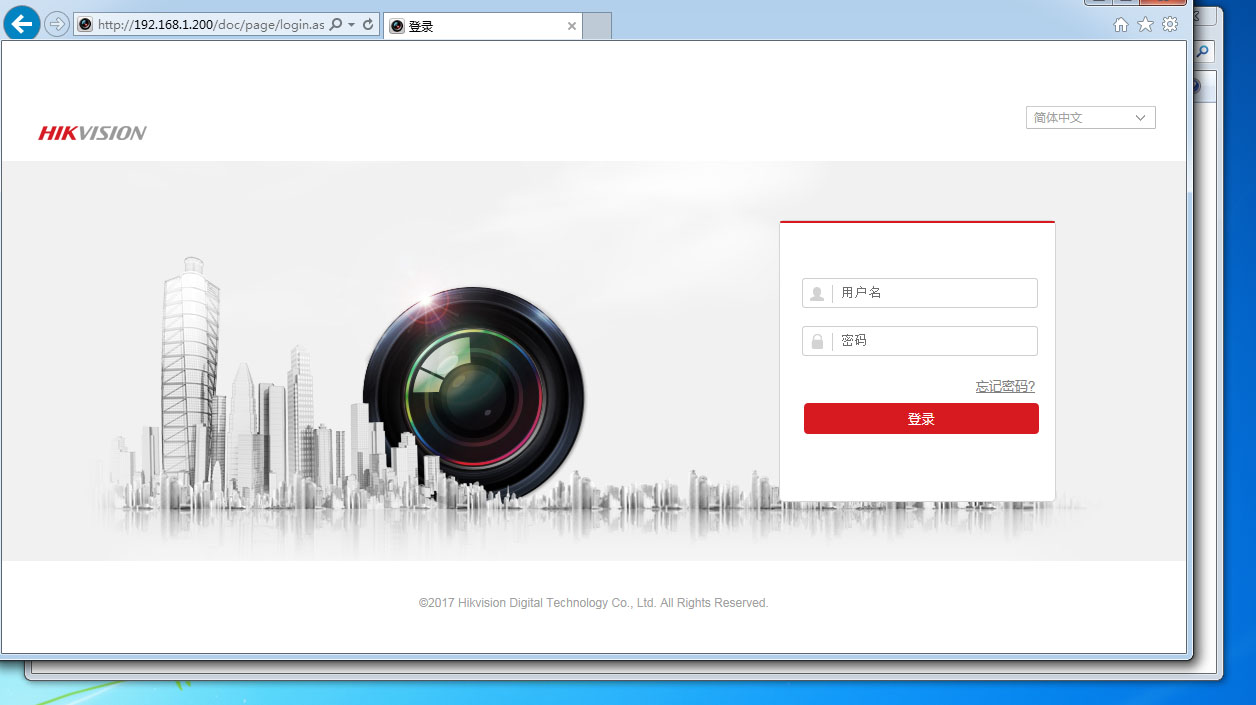Open Favorites with the star icon
The image size is (1256, 705).
pyautogui.click(x=1145, y=24)
